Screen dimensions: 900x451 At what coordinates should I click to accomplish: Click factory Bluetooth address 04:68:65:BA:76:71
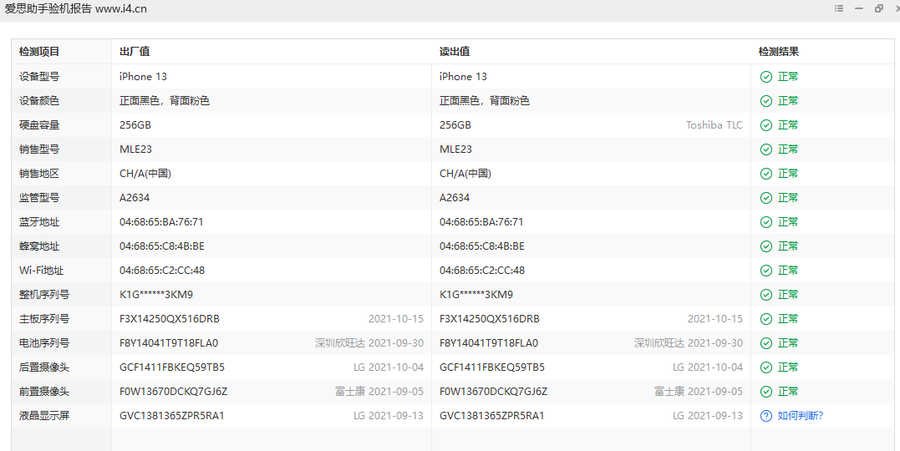(161, 221)
